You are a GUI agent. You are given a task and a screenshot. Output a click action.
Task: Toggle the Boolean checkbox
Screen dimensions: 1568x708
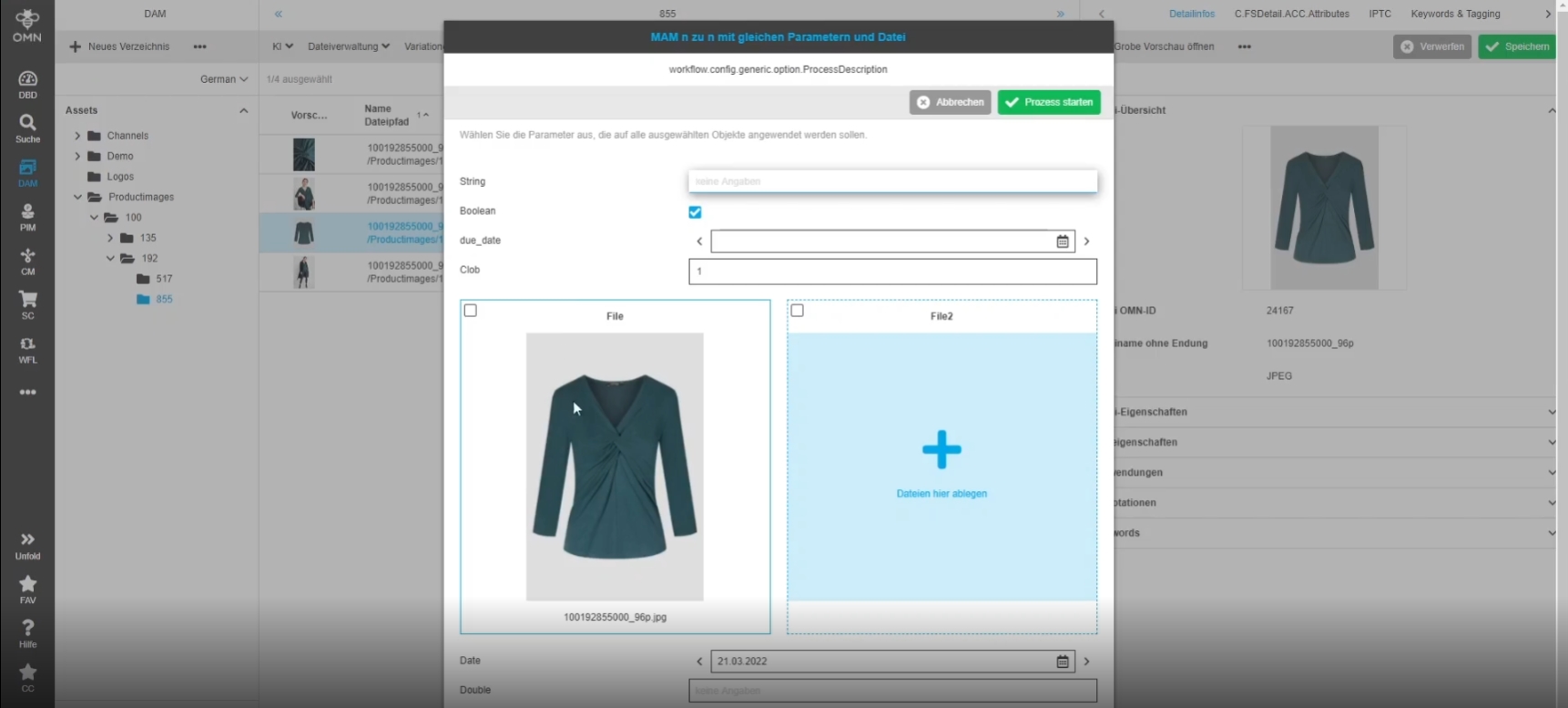click(x=695, y=212)
